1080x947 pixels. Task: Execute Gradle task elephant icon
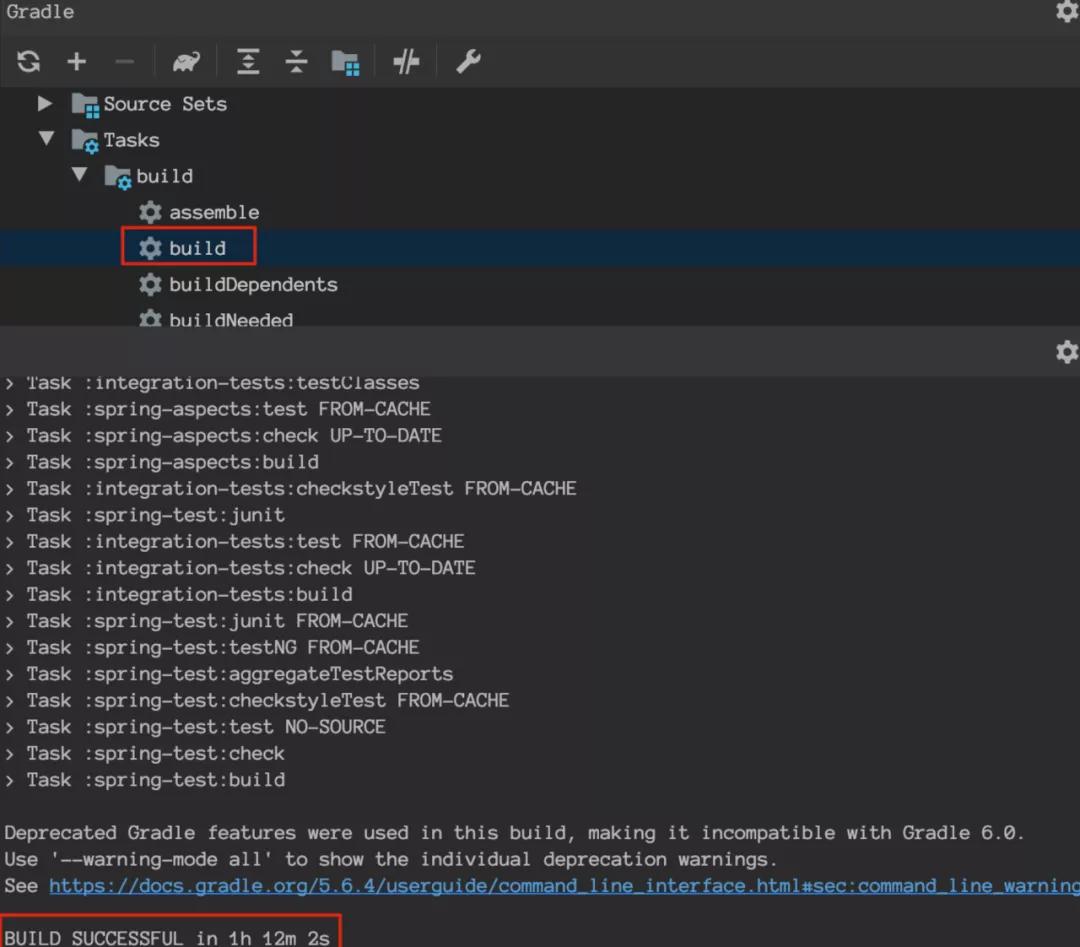tap(186, 62)
